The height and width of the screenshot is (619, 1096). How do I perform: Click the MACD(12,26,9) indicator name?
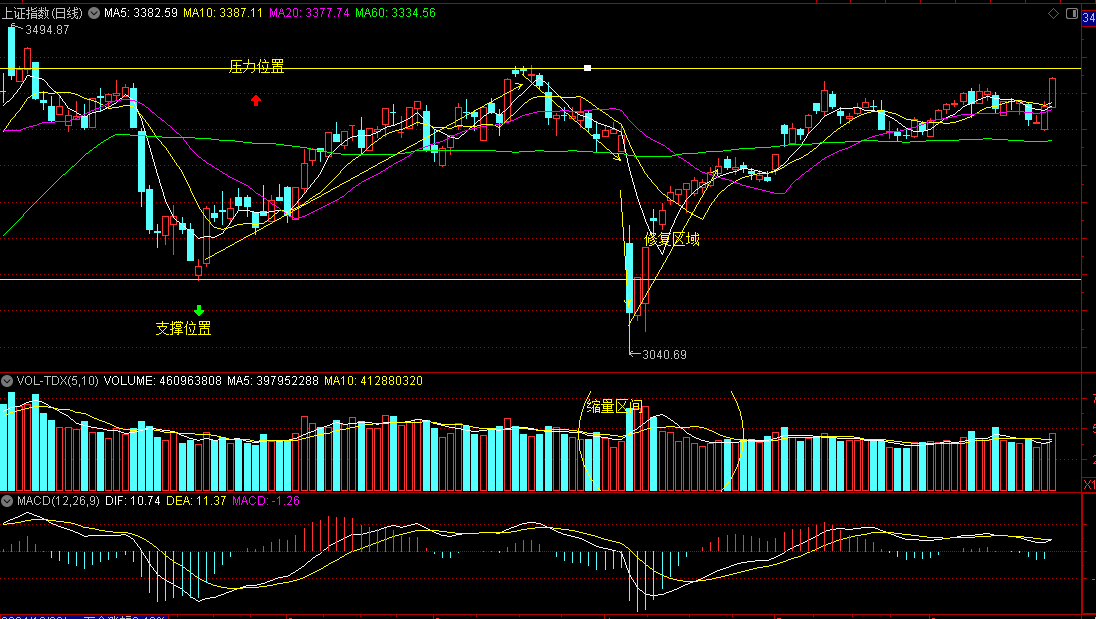click(58, 501)
